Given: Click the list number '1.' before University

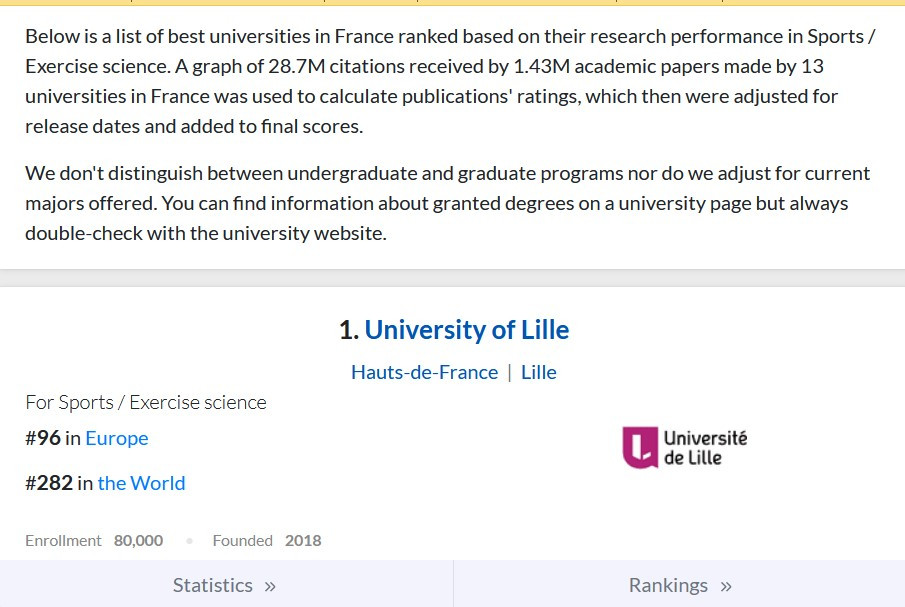Looking at the screenshot, I should click(x=348, y=330).
